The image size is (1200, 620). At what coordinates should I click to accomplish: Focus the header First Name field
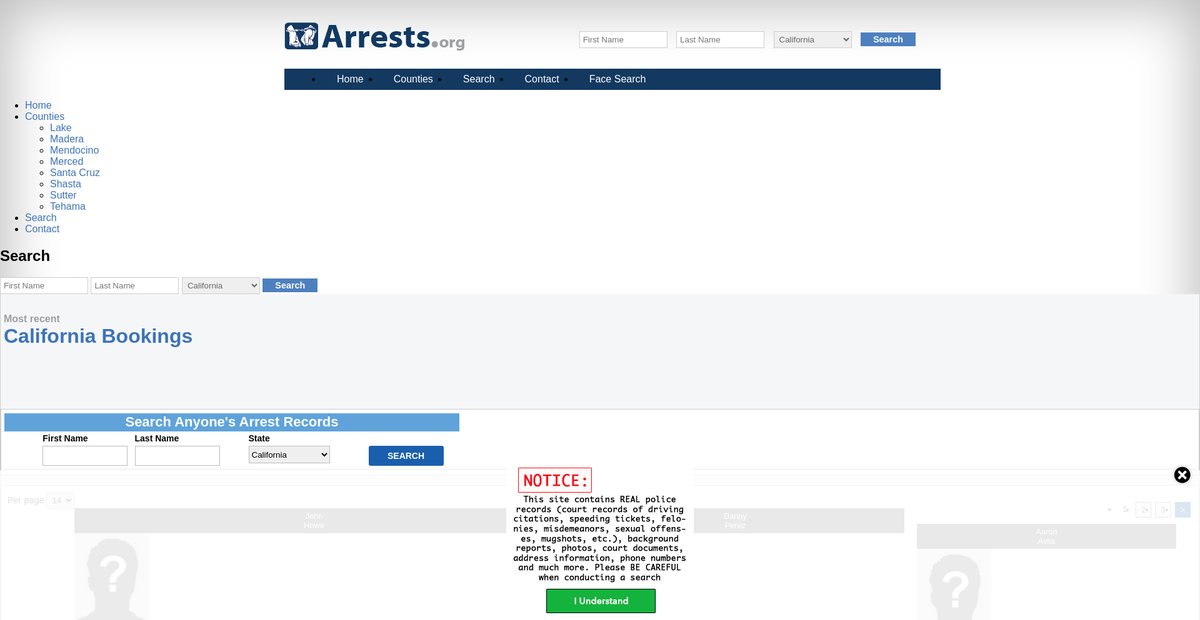tap(623, 40)
